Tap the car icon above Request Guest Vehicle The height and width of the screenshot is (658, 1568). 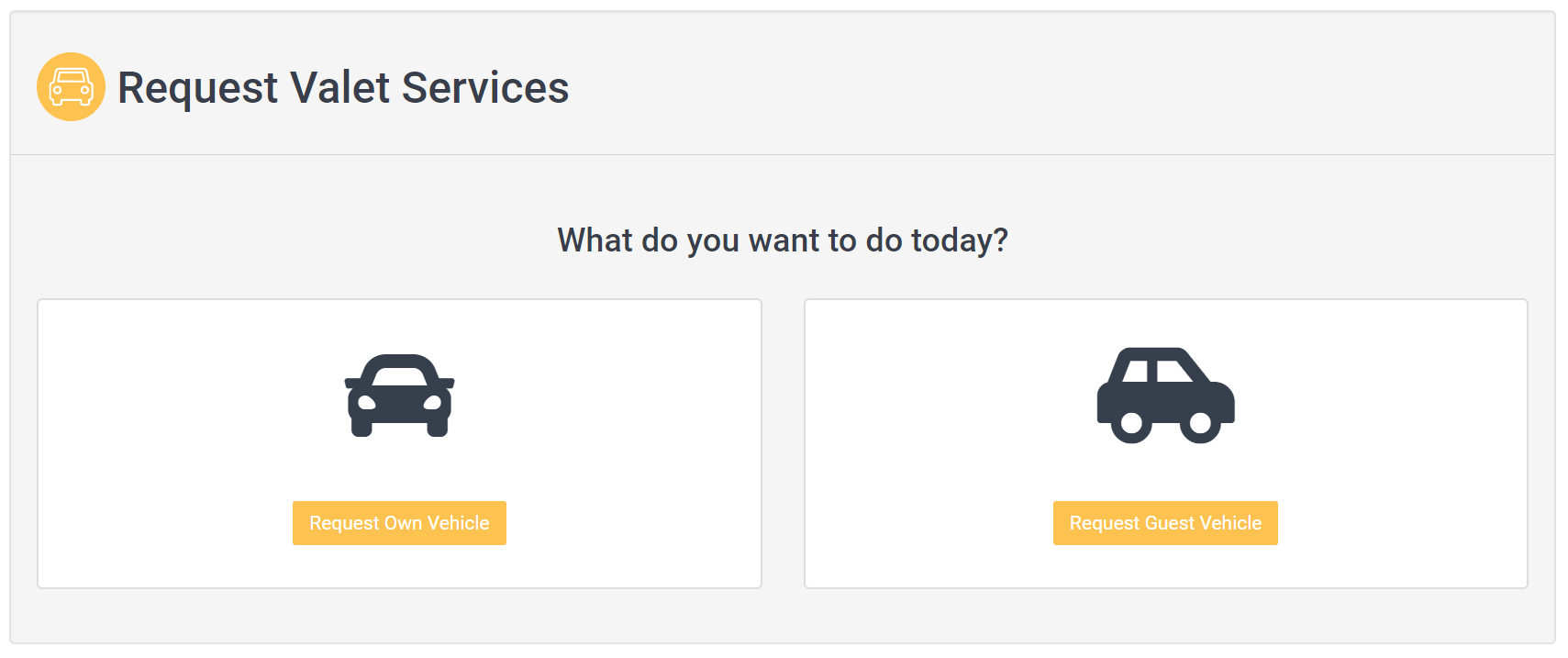point(1165,396)
